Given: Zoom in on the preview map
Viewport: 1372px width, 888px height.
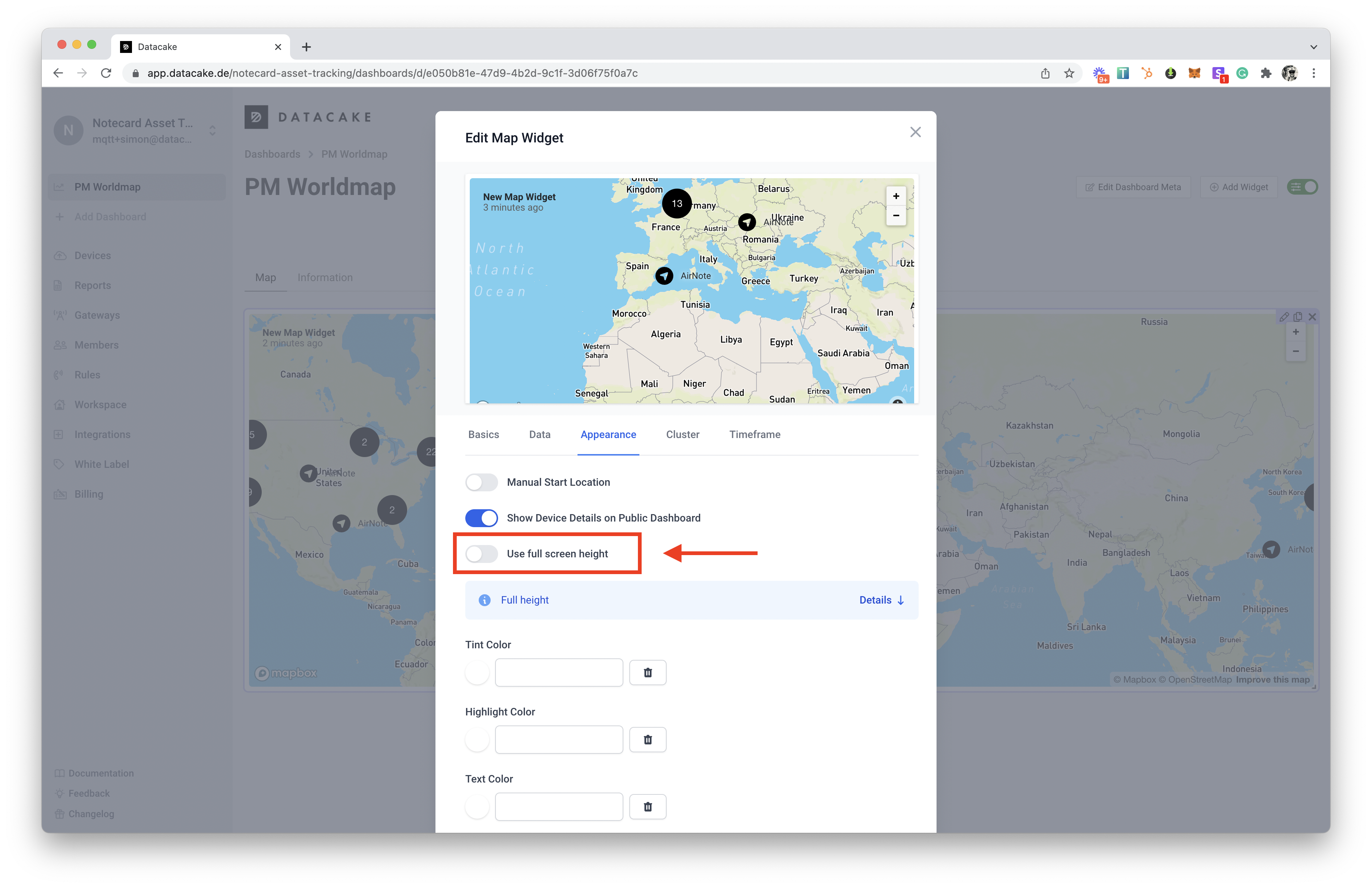Looking at the screenshot, I should click(896, 196).
